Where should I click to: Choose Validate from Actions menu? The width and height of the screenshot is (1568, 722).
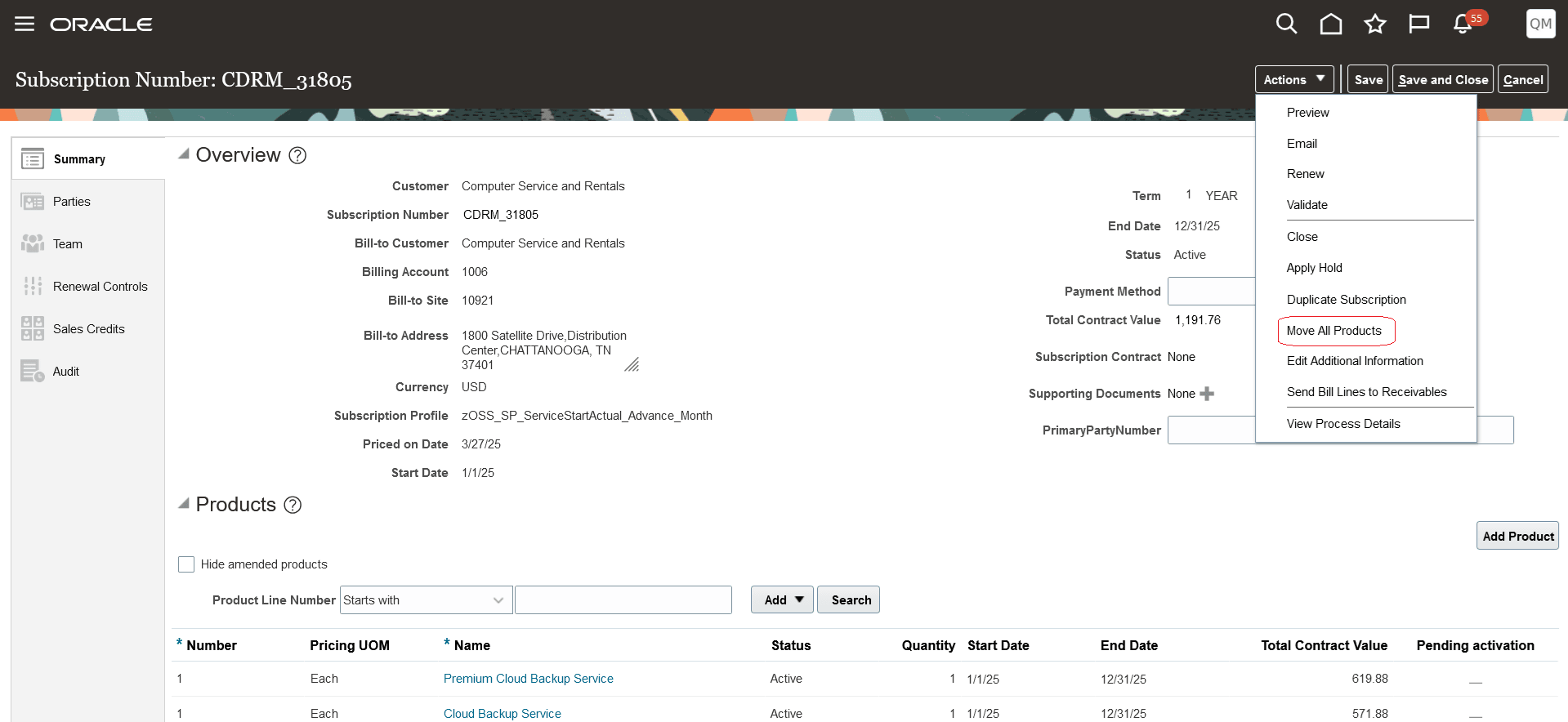pos(1307,205)
